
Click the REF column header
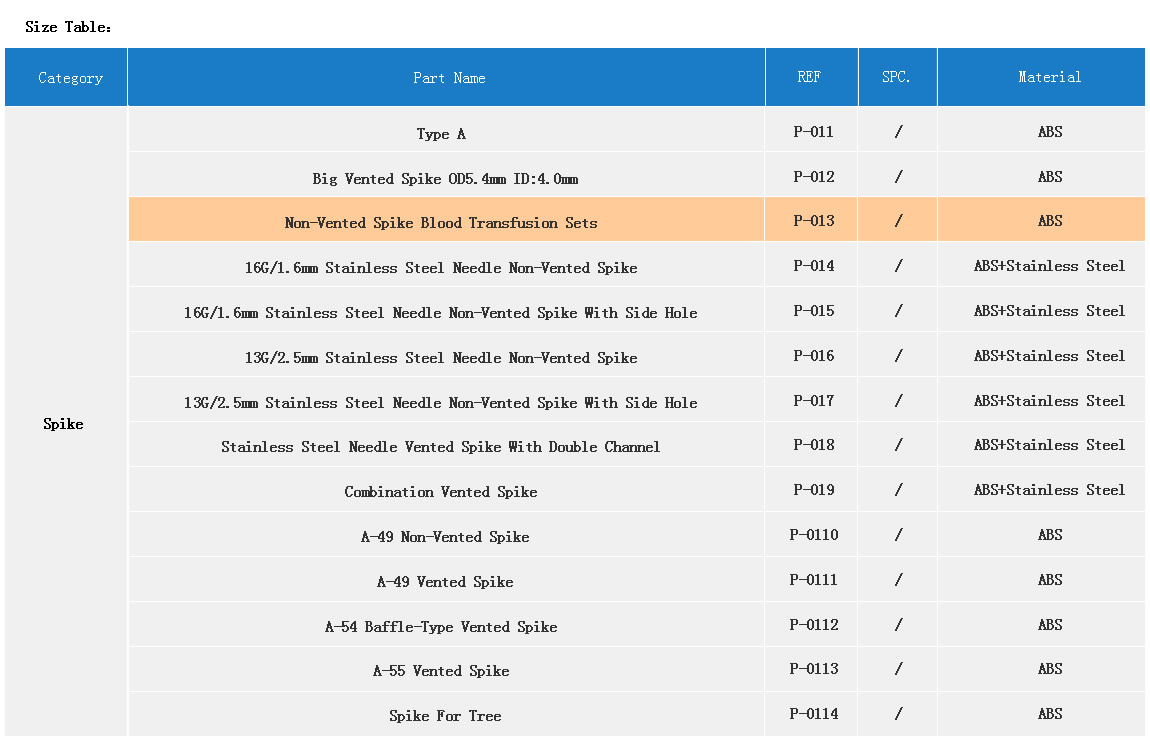point(809,77)
